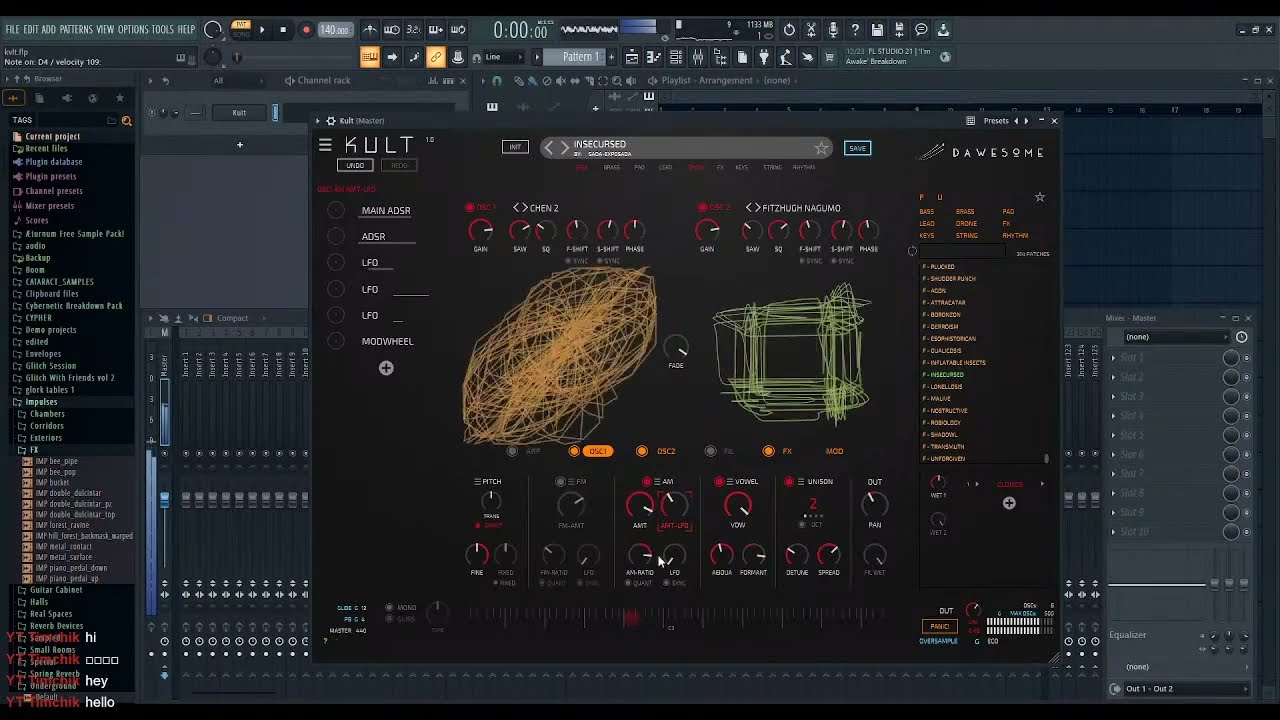Click the UNDO button
The height and width of the screenshot is (720, 1280).
355,165
